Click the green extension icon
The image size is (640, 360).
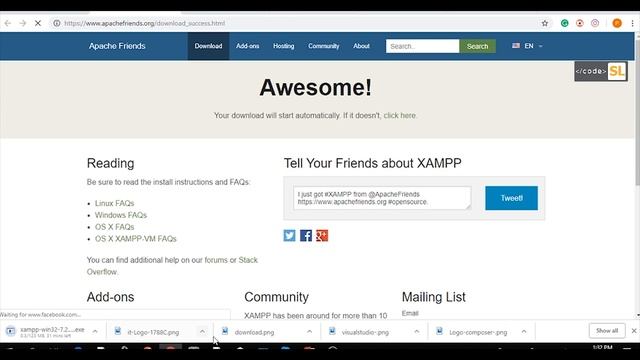(x=564, y=23)
